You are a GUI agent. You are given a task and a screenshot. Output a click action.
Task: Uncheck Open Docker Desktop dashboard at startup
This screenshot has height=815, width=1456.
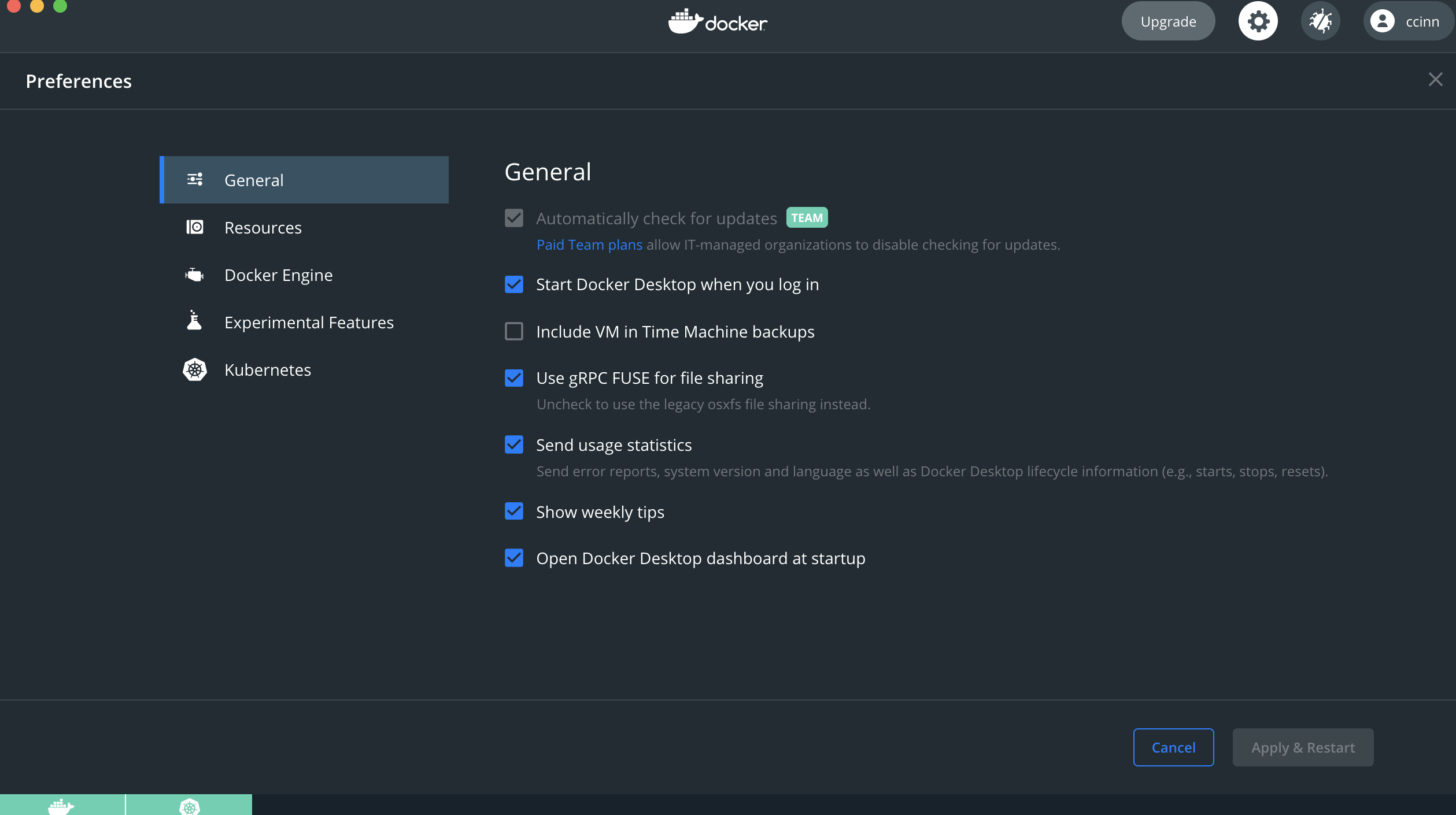pos(514,558)
